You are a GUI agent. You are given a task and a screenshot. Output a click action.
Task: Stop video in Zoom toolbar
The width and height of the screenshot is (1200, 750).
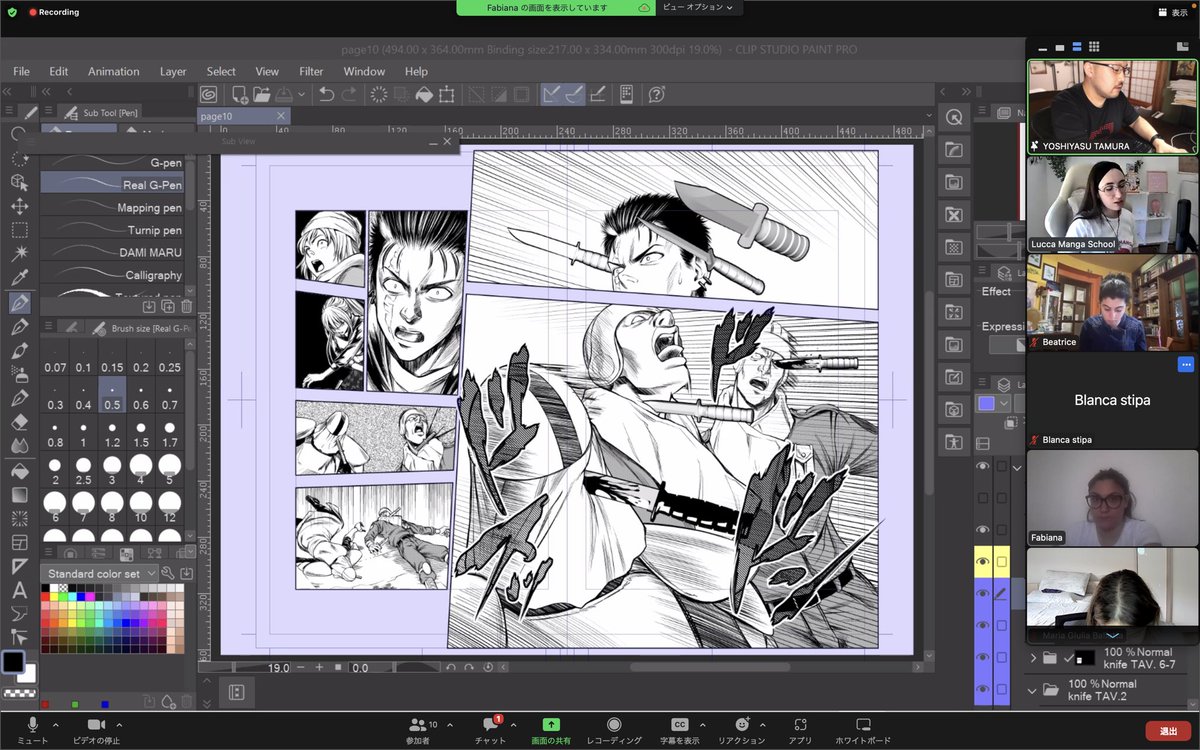click(x=97, y=730)
